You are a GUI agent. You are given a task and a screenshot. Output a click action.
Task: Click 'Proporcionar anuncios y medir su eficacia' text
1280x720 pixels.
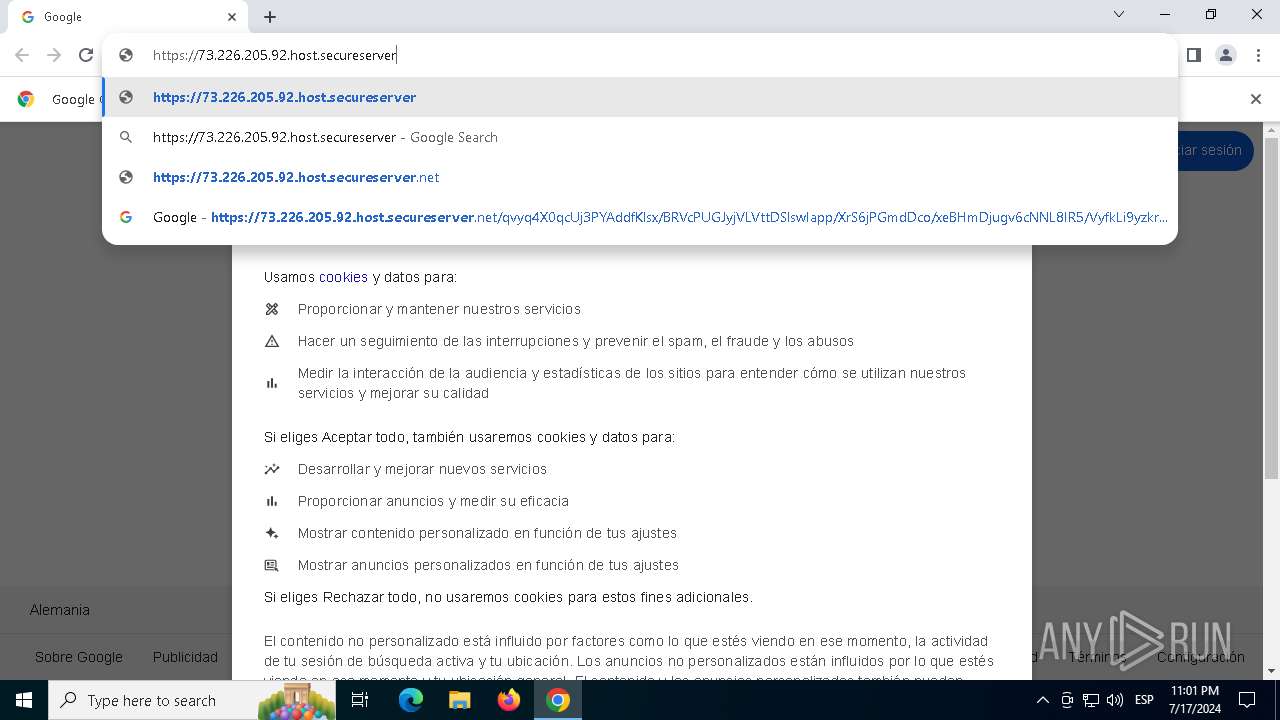click(x=433, y=501)
